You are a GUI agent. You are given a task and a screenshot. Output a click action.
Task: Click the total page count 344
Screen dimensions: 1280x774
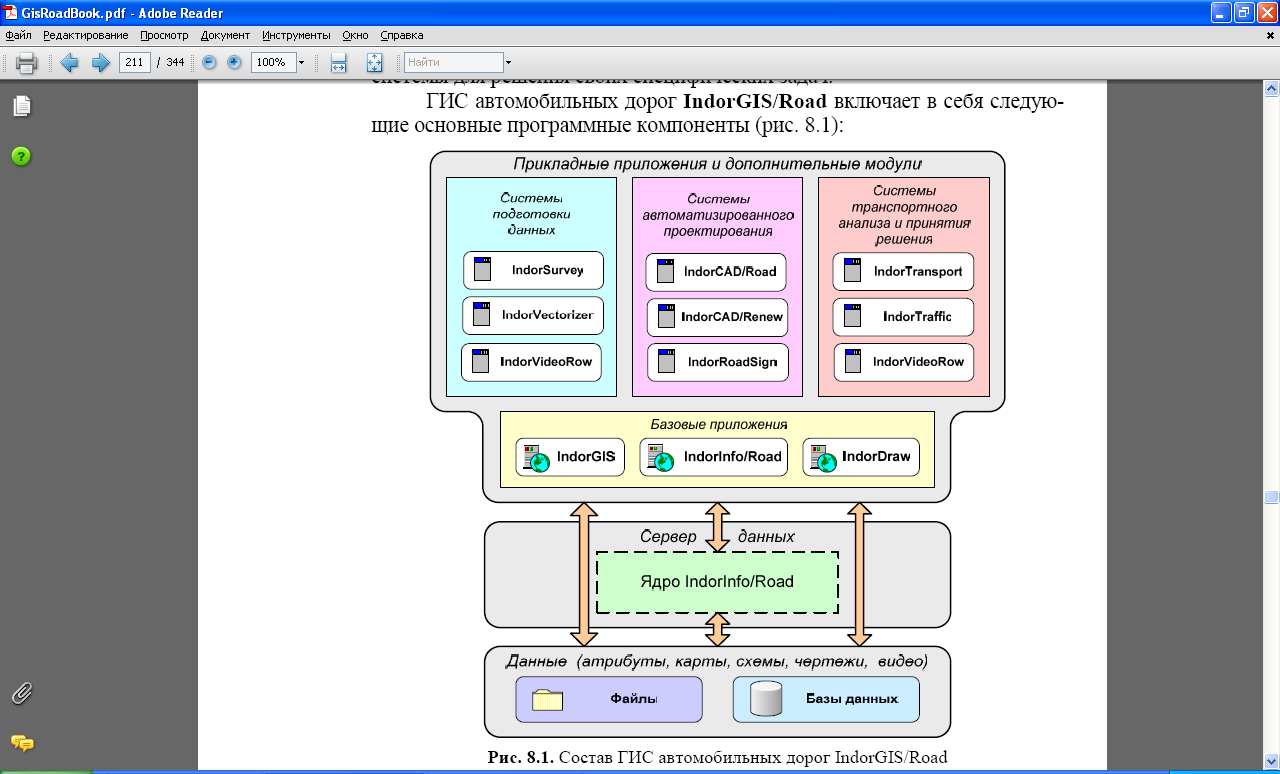(x=175, y=62)
